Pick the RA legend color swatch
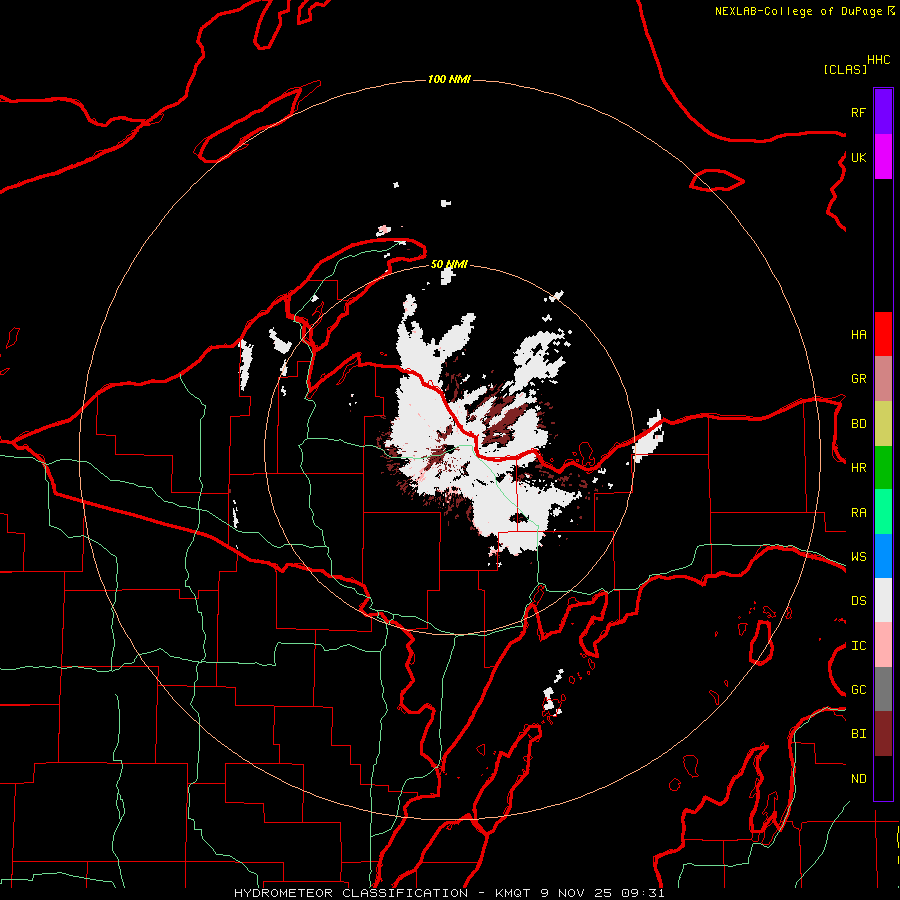Screen dimensions: 900x900 point(883,512)
